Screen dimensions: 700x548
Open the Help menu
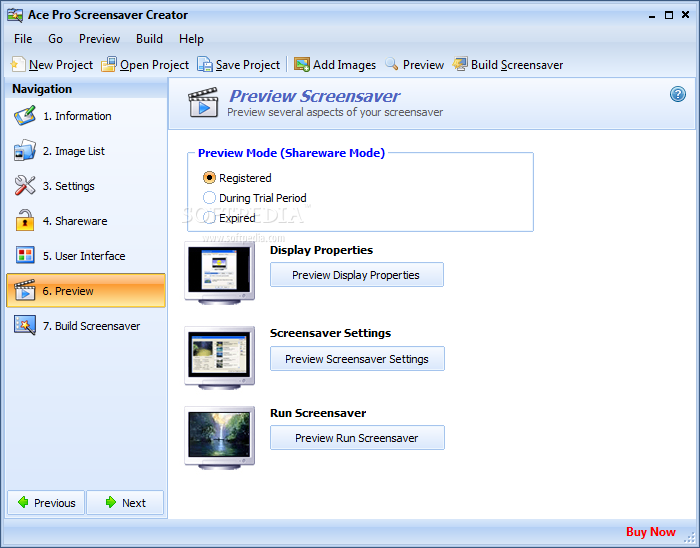coord(191,39)
